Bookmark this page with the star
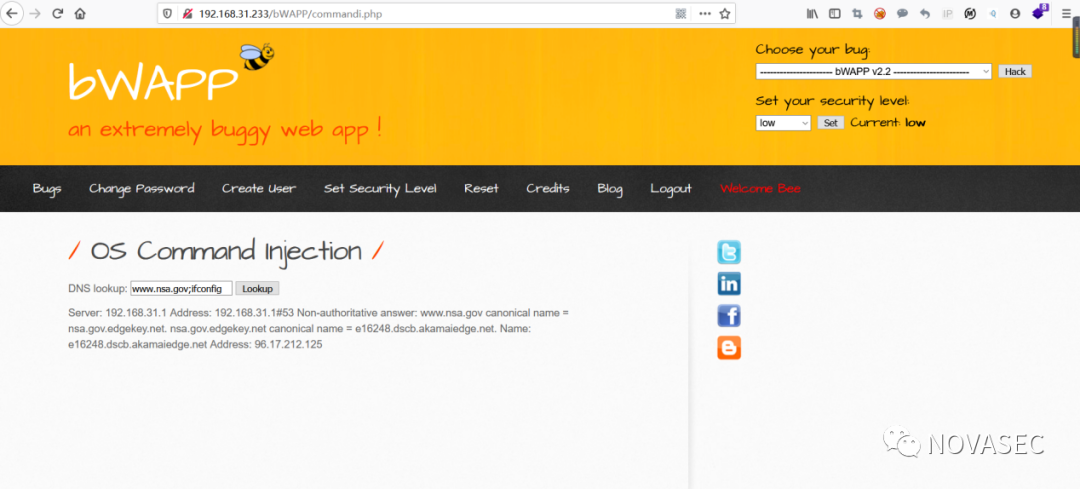Screen dimensions: 1080x489 click(725, 13)
